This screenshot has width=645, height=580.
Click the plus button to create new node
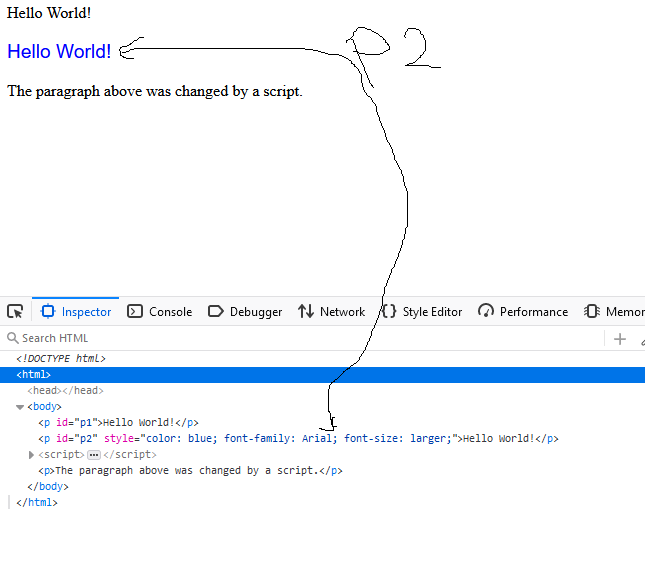tap(619, 339)
